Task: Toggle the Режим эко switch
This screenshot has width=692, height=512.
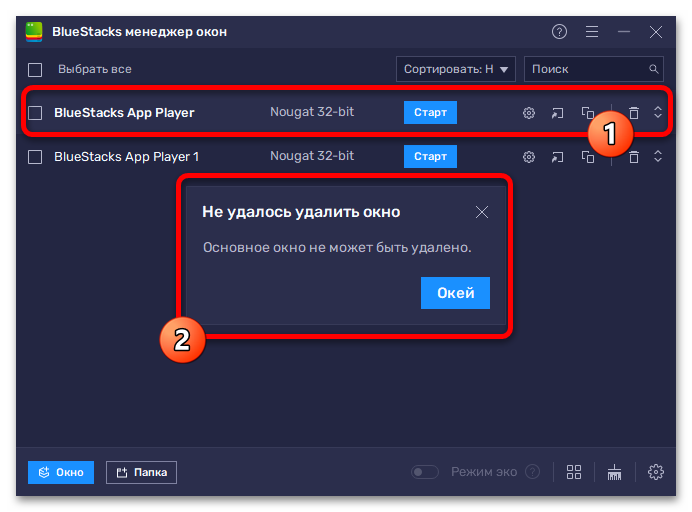Action: pyautogui.click(x=425, y=472)
